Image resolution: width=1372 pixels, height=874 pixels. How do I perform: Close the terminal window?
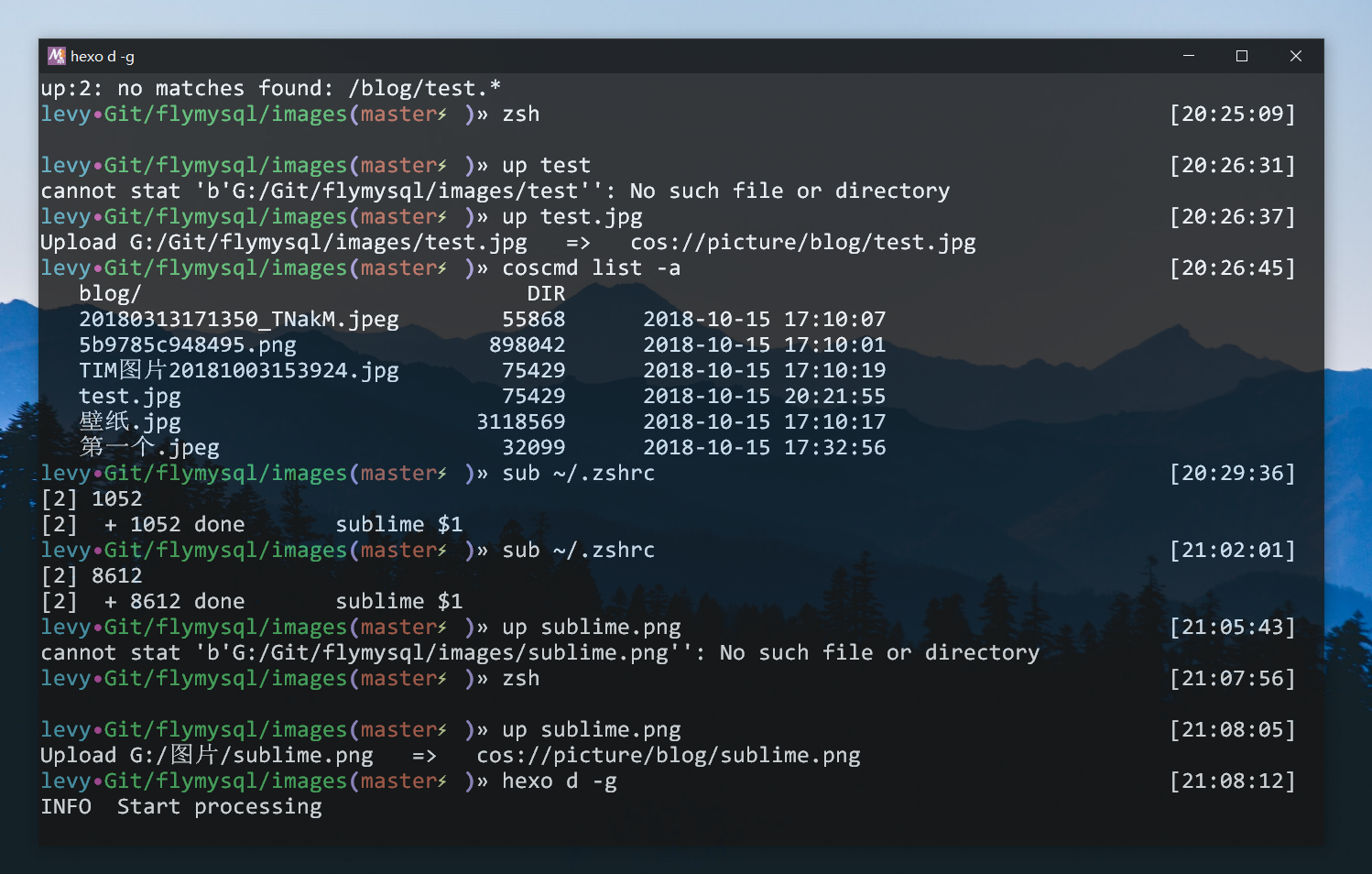pyautogui.click(x=1295, y=56)
